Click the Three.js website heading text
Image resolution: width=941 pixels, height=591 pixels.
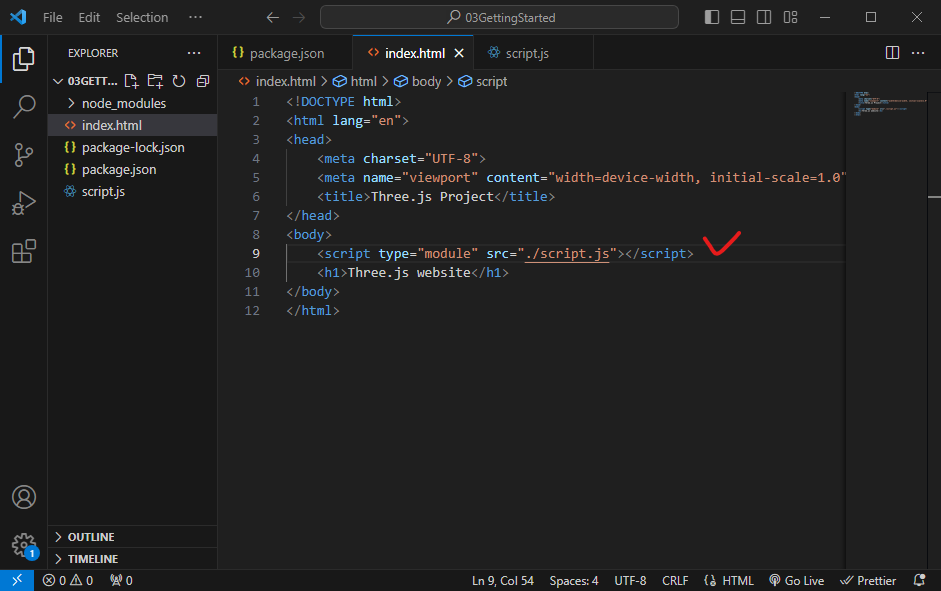[x=409, y=272]
